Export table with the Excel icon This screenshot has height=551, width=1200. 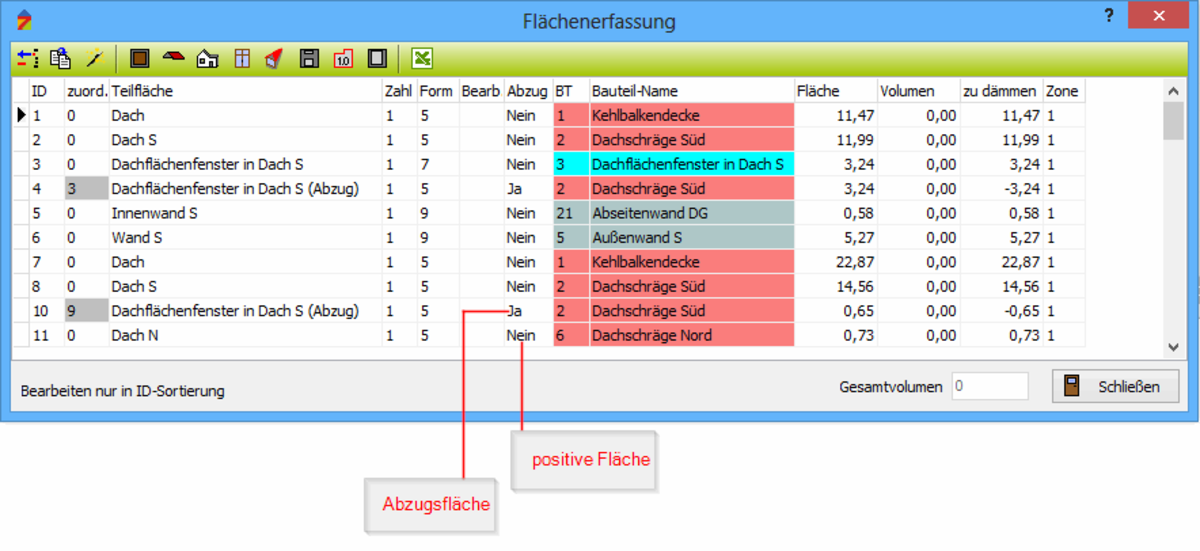tap(423, 58)
